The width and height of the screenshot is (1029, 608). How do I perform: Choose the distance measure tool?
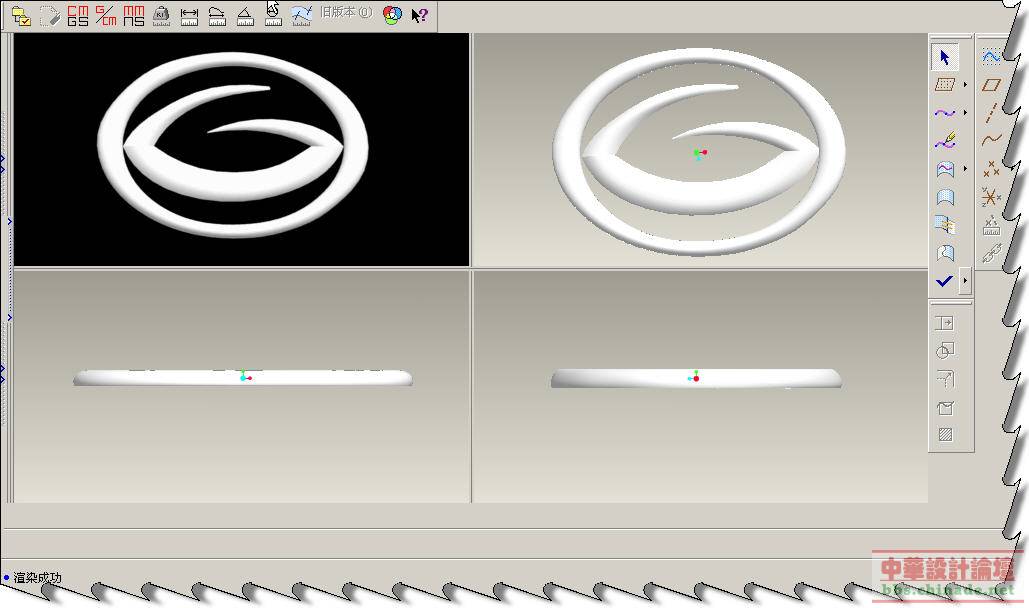point(189,16)
